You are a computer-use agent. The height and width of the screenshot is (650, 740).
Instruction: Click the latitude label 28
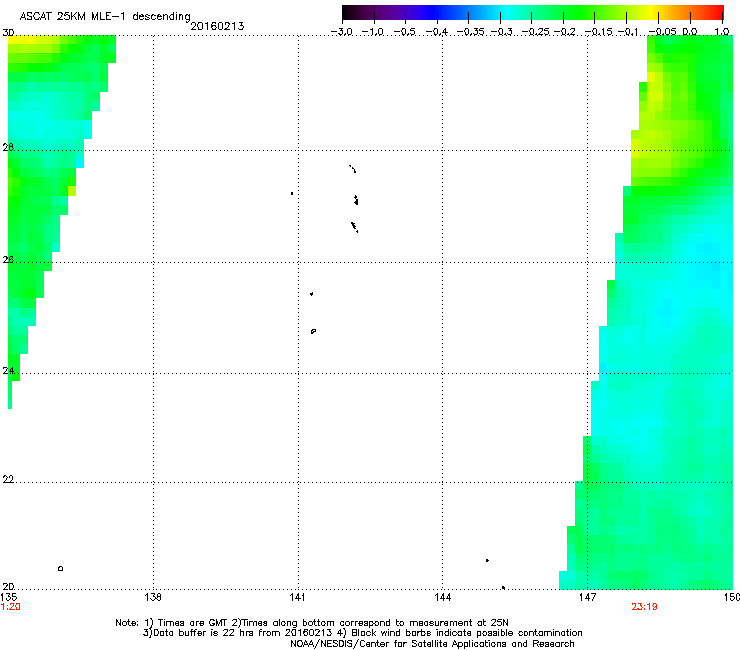click(x=8, y=147)
